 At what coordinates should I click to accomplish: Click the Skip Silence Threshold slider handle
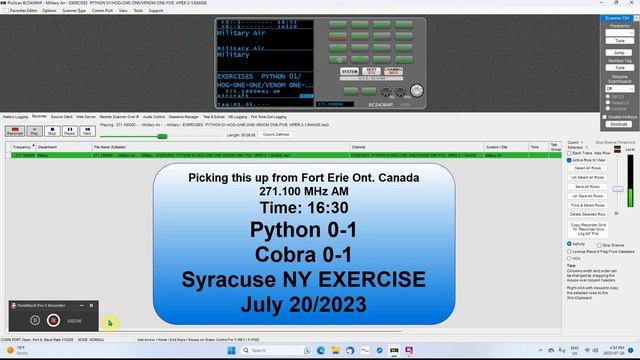pos(618,189)
